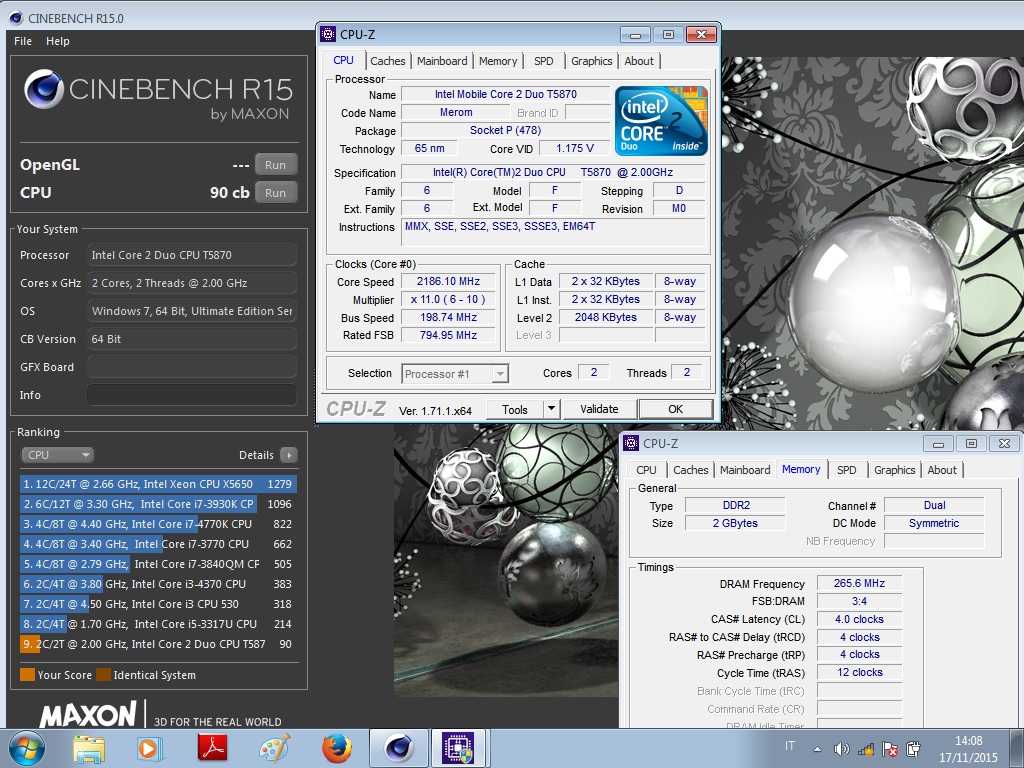Select Core i7-3930K ranking entry
1024x768 pixels.
click(x=159, y=504)
